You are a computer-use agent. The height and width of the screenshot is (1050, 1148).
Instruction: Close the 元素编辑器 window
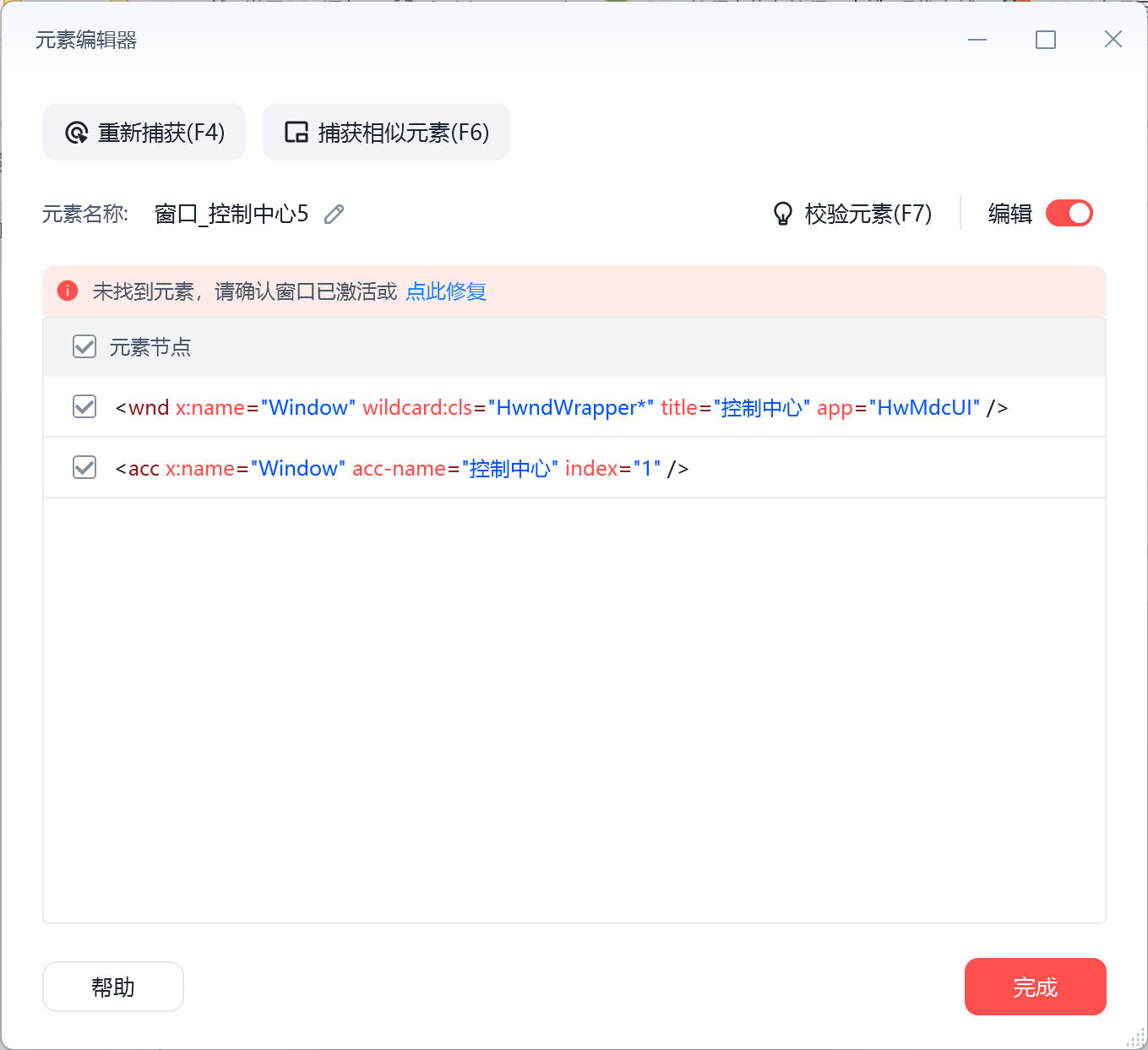click(1113, 40)
